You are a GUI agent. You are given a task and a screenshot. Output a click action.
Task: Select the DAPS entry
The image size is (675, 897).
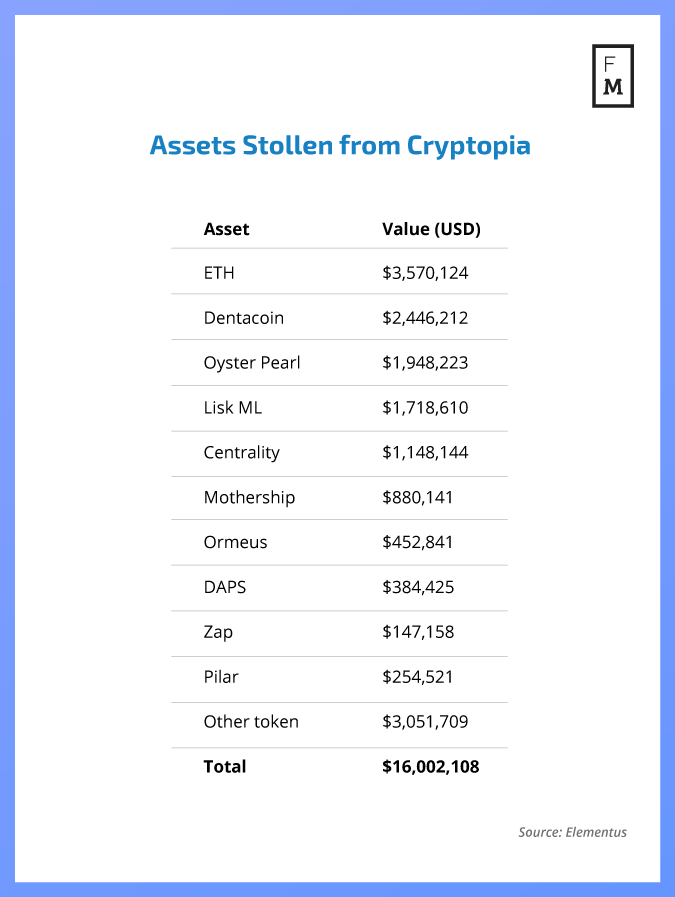coord(224,587)
